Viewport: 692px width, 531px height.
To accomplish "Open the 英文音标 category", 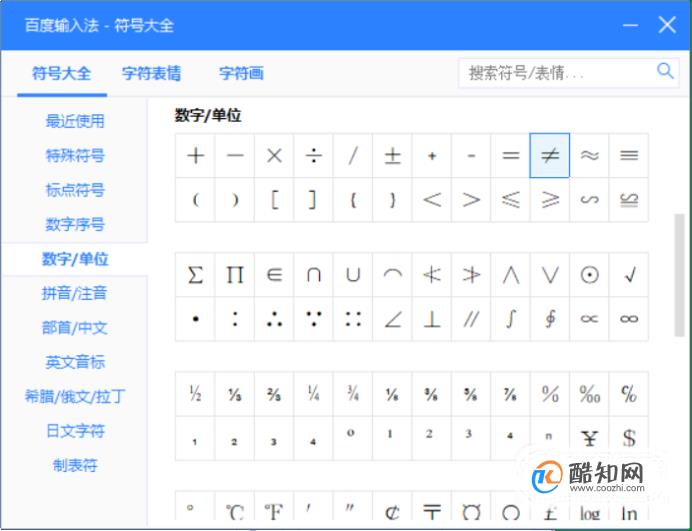I will click(x=75, y=362).
